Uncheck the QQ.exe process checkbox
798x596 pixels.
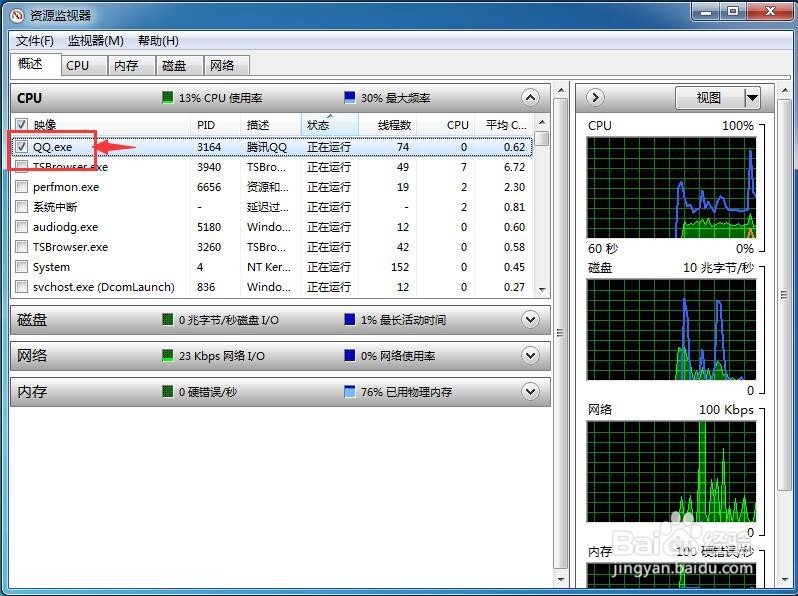(21, 147)
